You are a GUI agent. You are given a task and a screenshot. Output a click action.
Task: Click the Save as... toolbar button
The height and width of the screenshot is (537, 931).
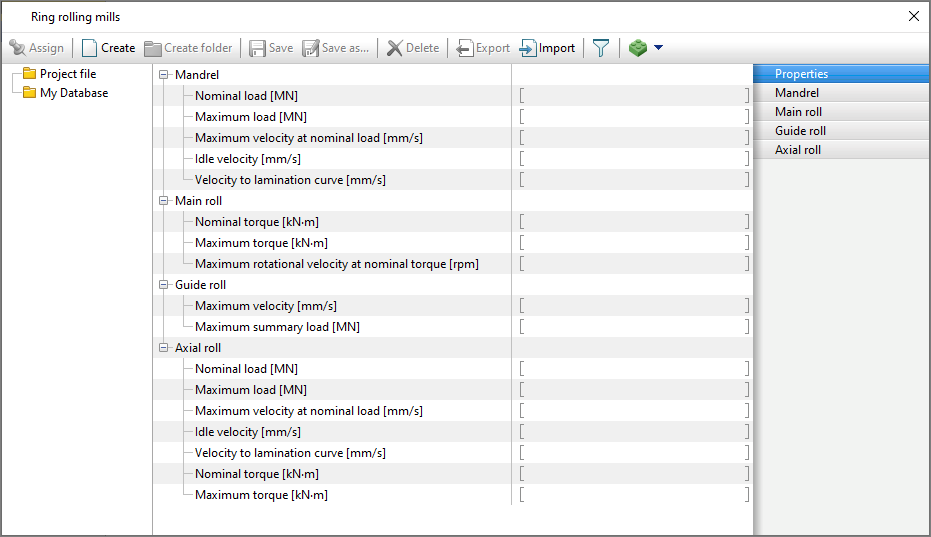pyautogui.click(x=335, y=48)
